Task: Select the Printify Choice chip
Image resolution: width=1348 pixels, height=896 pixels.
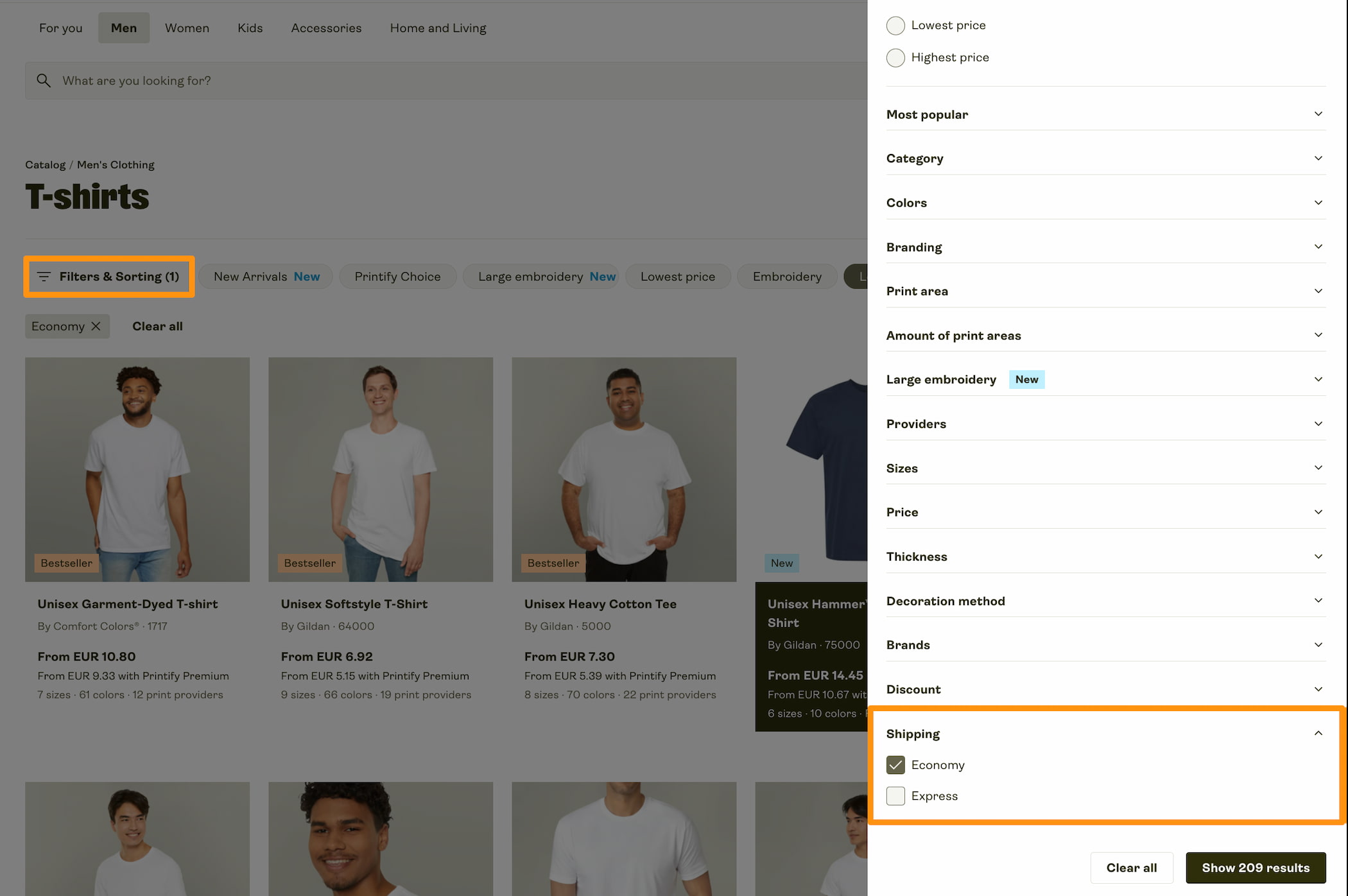Action: [397, 277]
